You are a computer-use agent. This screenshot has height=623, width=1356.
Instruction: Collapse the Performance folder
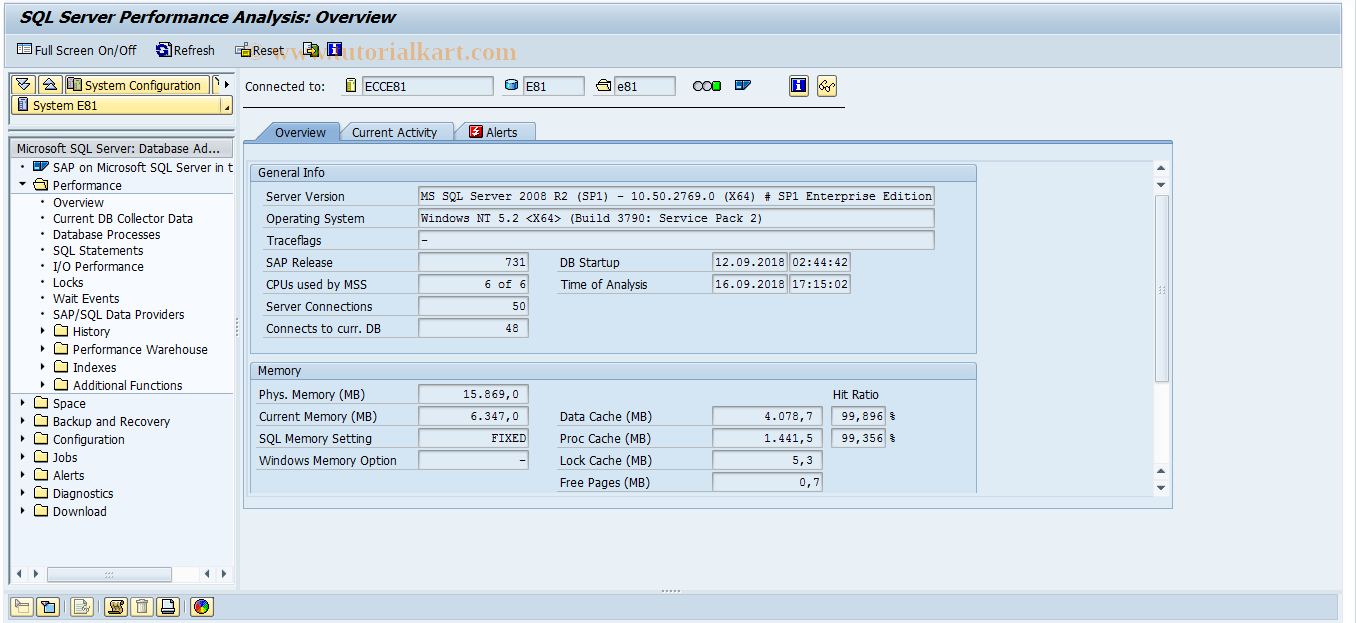(x=22, y=185)
